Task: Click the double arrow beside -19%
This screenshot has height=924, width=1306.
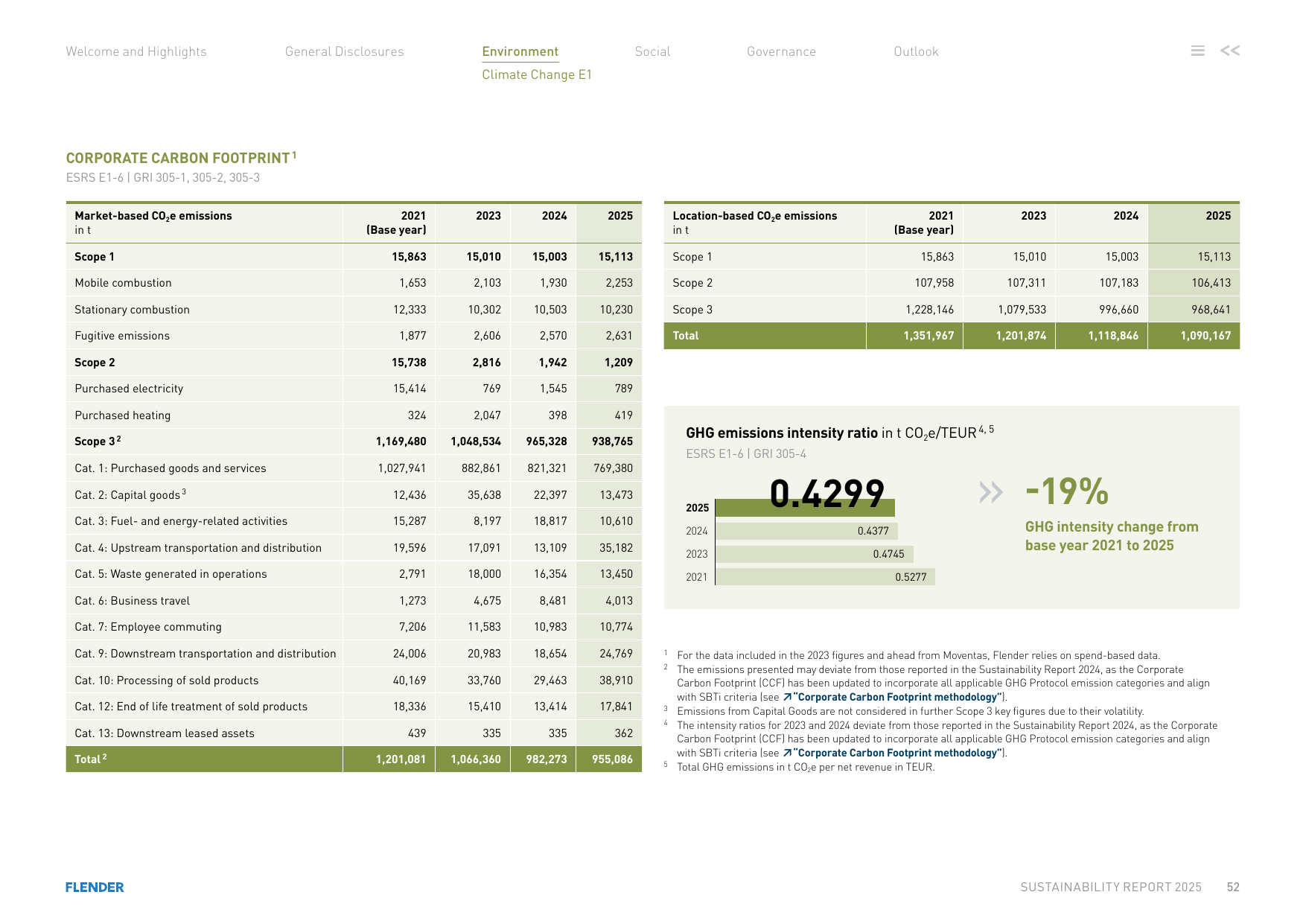Action: pyautogui.click(x=991, y=492)
